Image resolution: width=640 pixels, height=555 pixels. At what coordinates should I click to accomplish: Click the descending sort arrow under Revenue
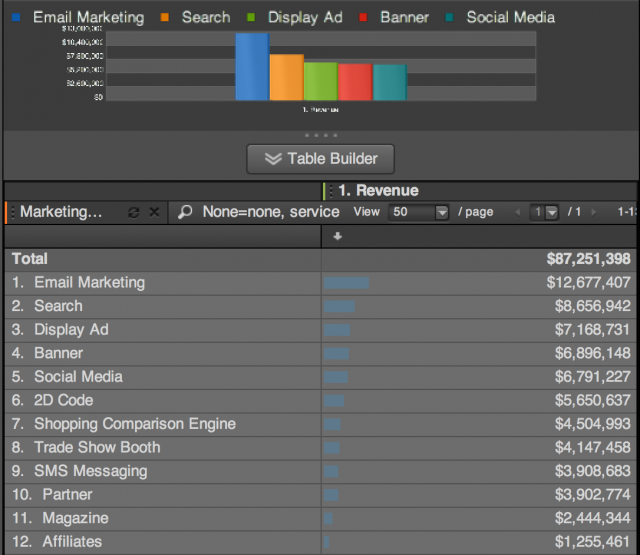click(338, 236)
